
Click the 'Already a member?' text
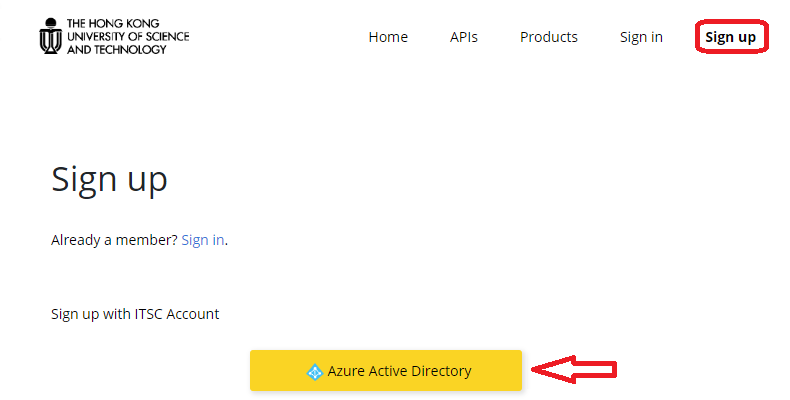[x=114, y=240]
